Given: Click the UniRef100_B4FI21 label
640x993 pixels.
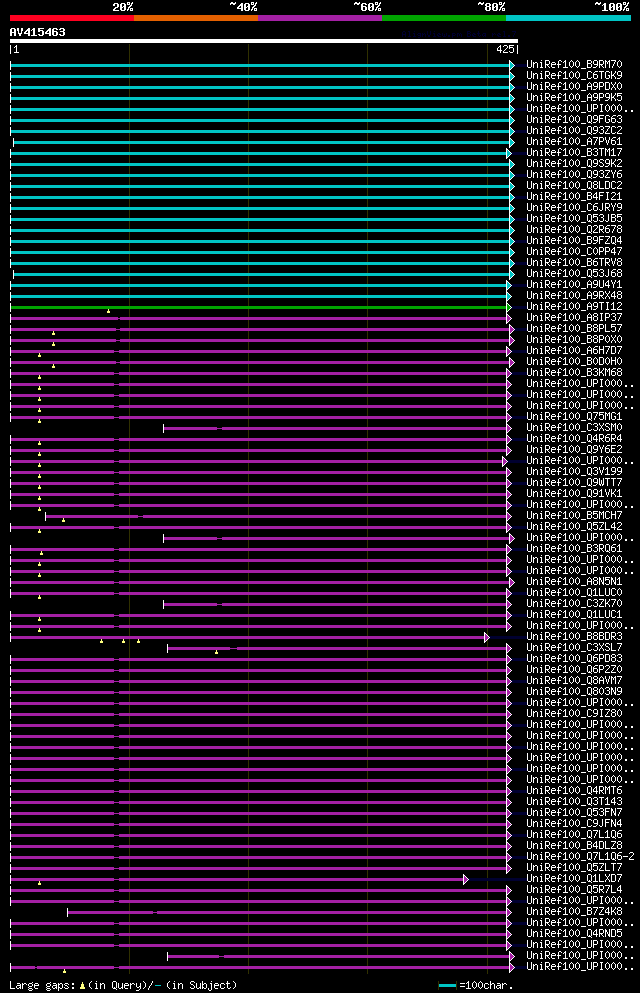Looking at the screenshot, I should coord(574,196).
